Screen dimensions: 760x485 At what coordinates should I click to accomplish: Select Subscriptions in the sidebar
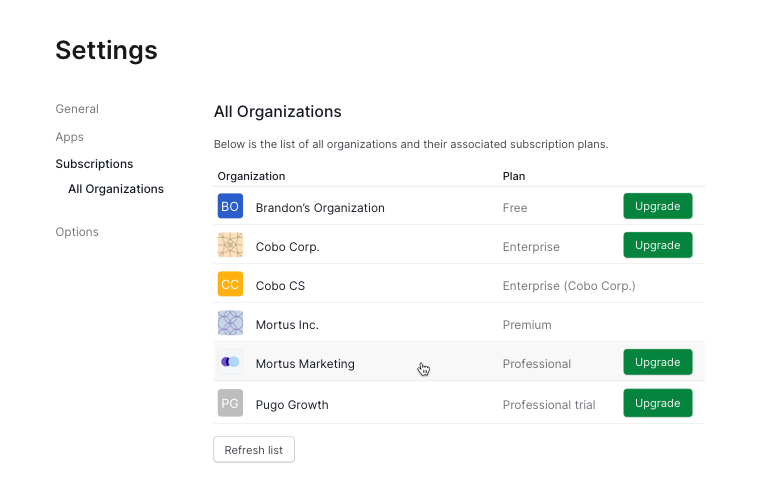pos(94,164)
